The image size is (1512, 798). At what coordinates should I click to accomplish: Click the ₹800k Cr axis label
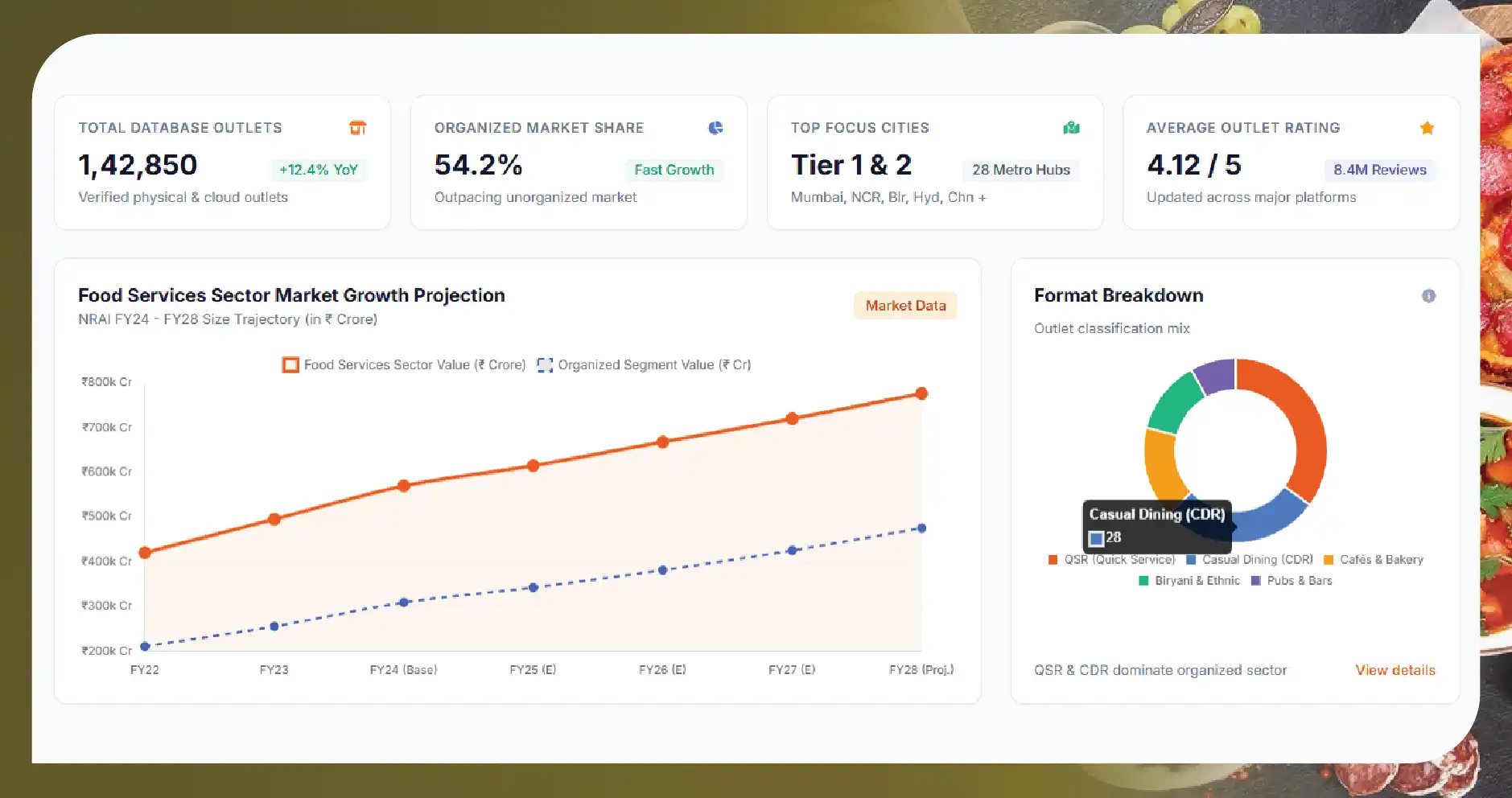pos(106,382)
